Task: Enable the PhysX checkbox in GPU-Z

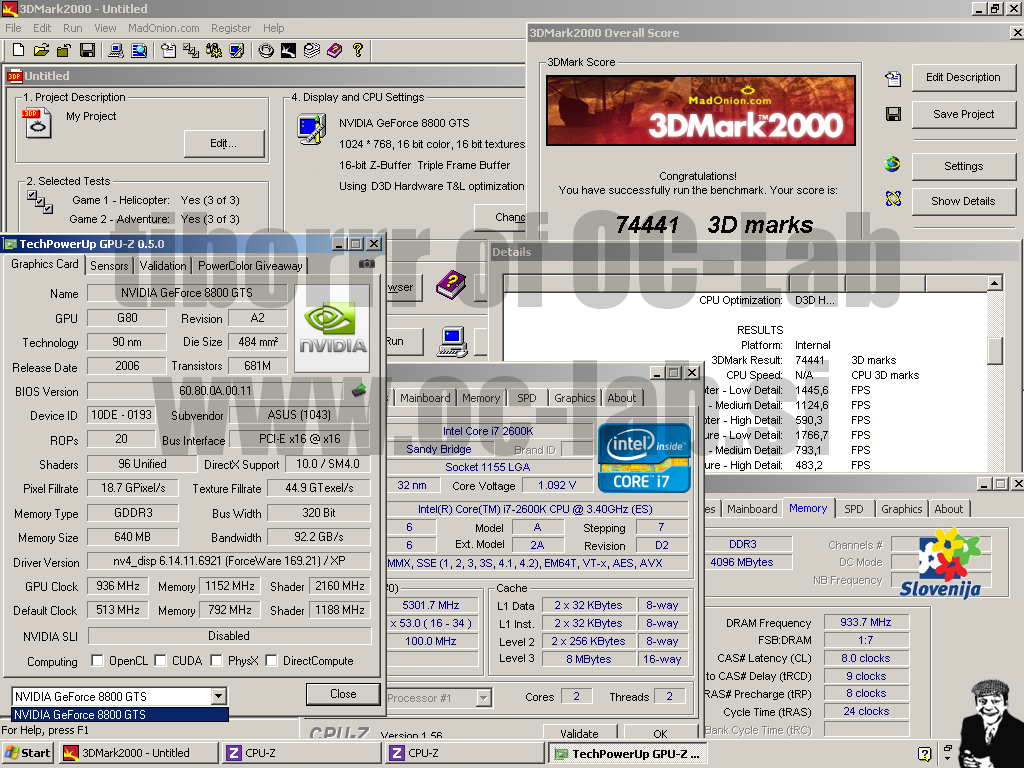Action: [x=216, y=660]
